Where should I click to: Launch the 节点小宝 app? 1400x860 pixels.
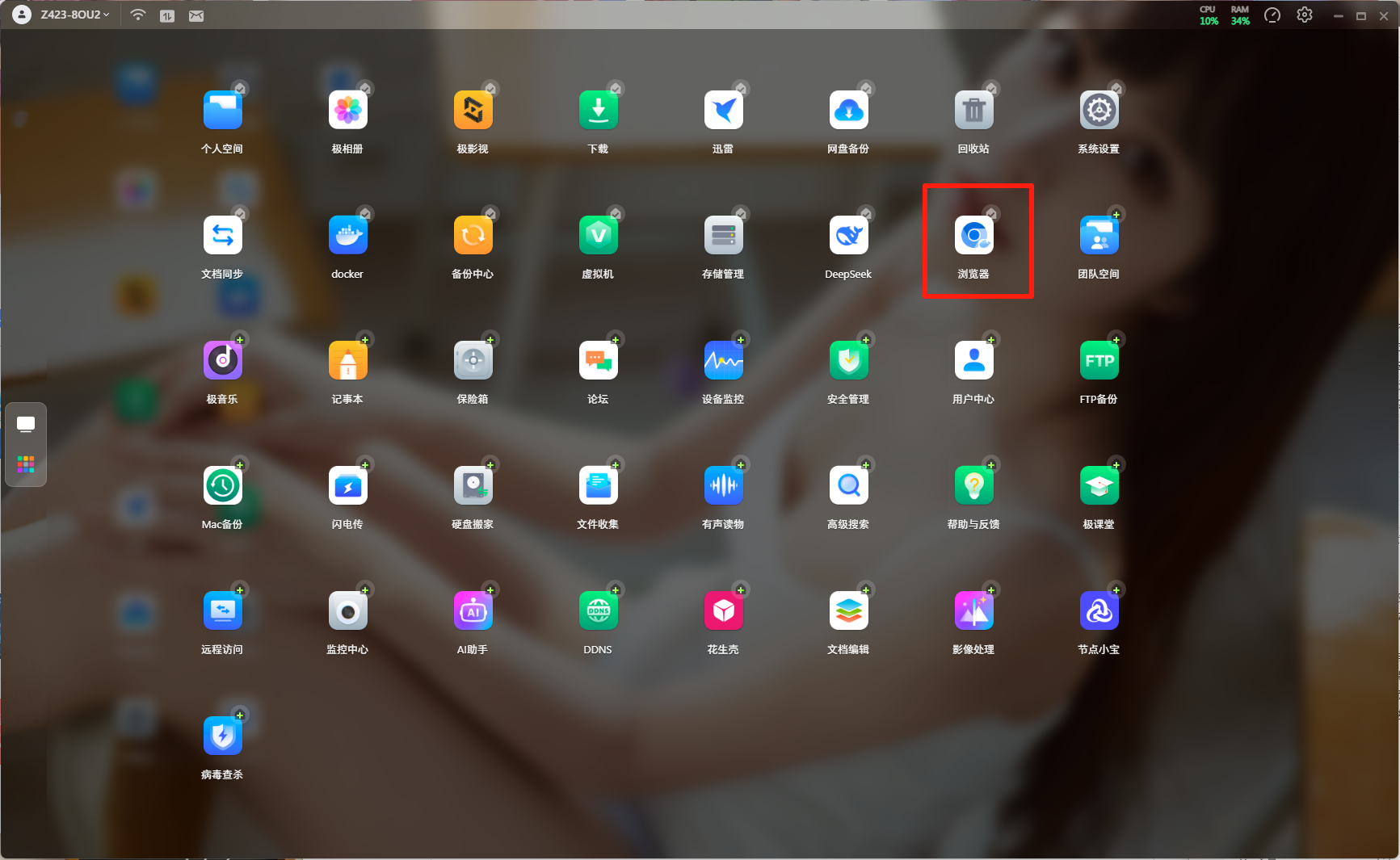[1099, 610]
